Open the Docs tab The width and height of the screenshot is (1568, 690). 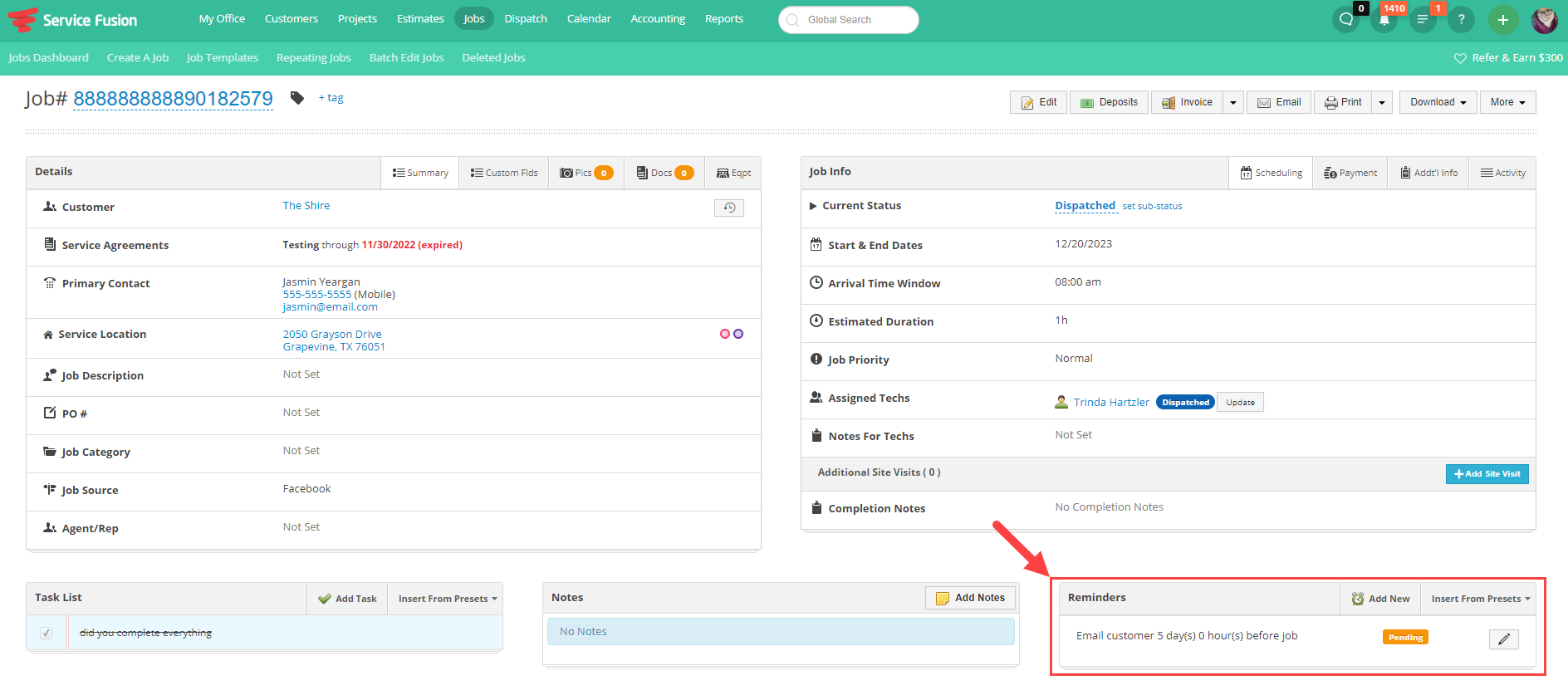664,173
